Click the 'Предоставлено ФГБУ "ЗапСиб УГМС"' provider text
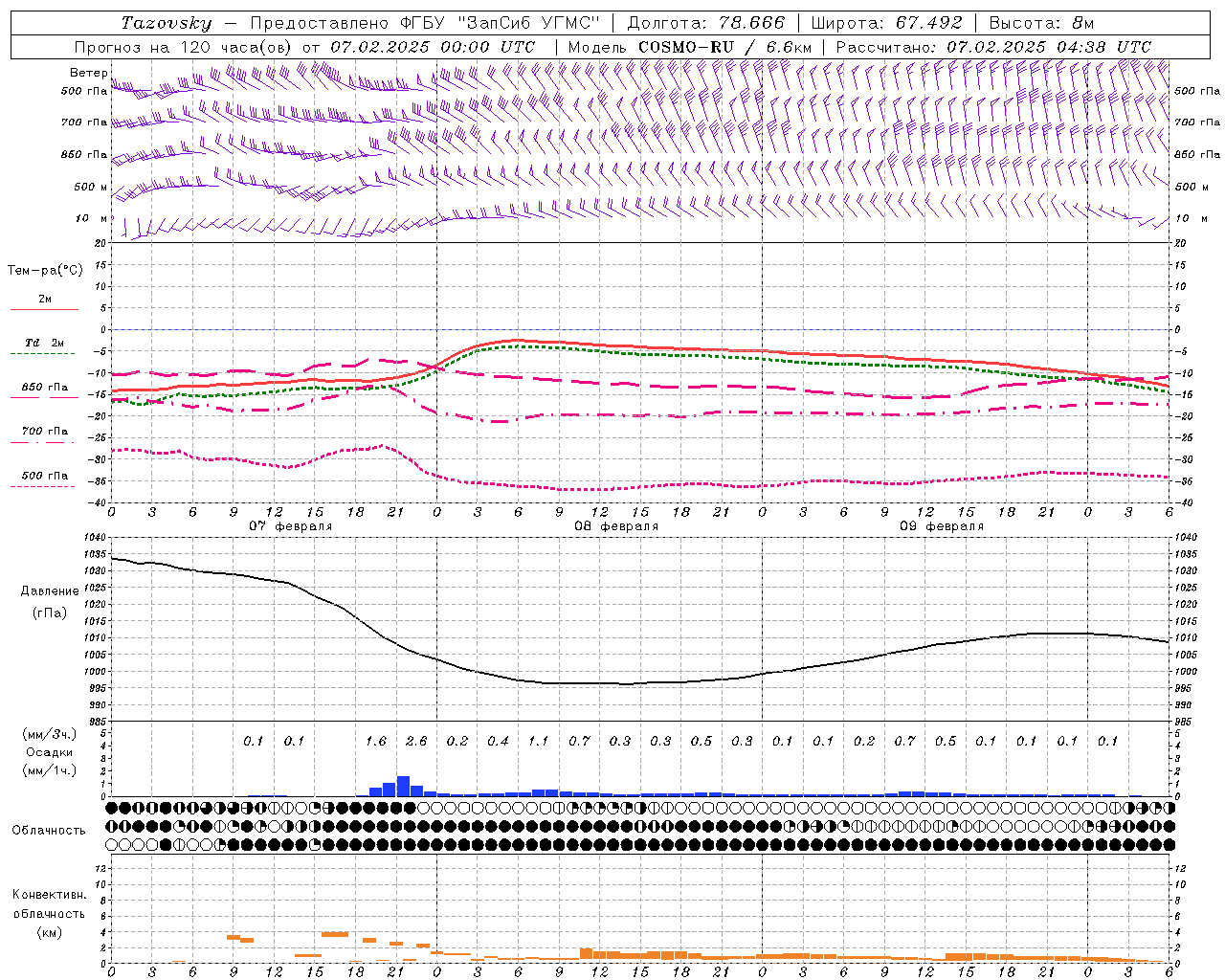Viewport: 1225px width, 980px height. 424,23
